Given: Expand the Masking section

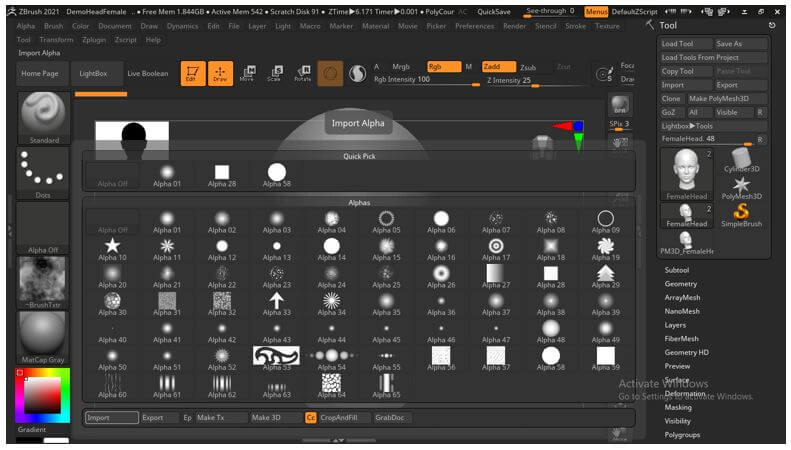Looking at the screenshot, I should [678, 408].
